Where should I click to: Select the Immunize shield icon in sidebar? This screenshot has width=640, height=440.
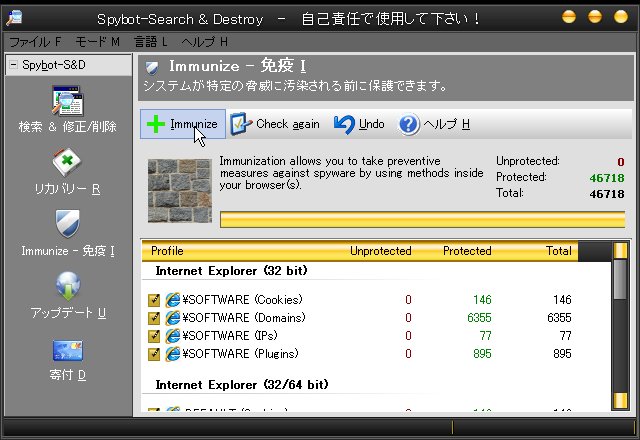pyautogui.click(x=67, y=223)
